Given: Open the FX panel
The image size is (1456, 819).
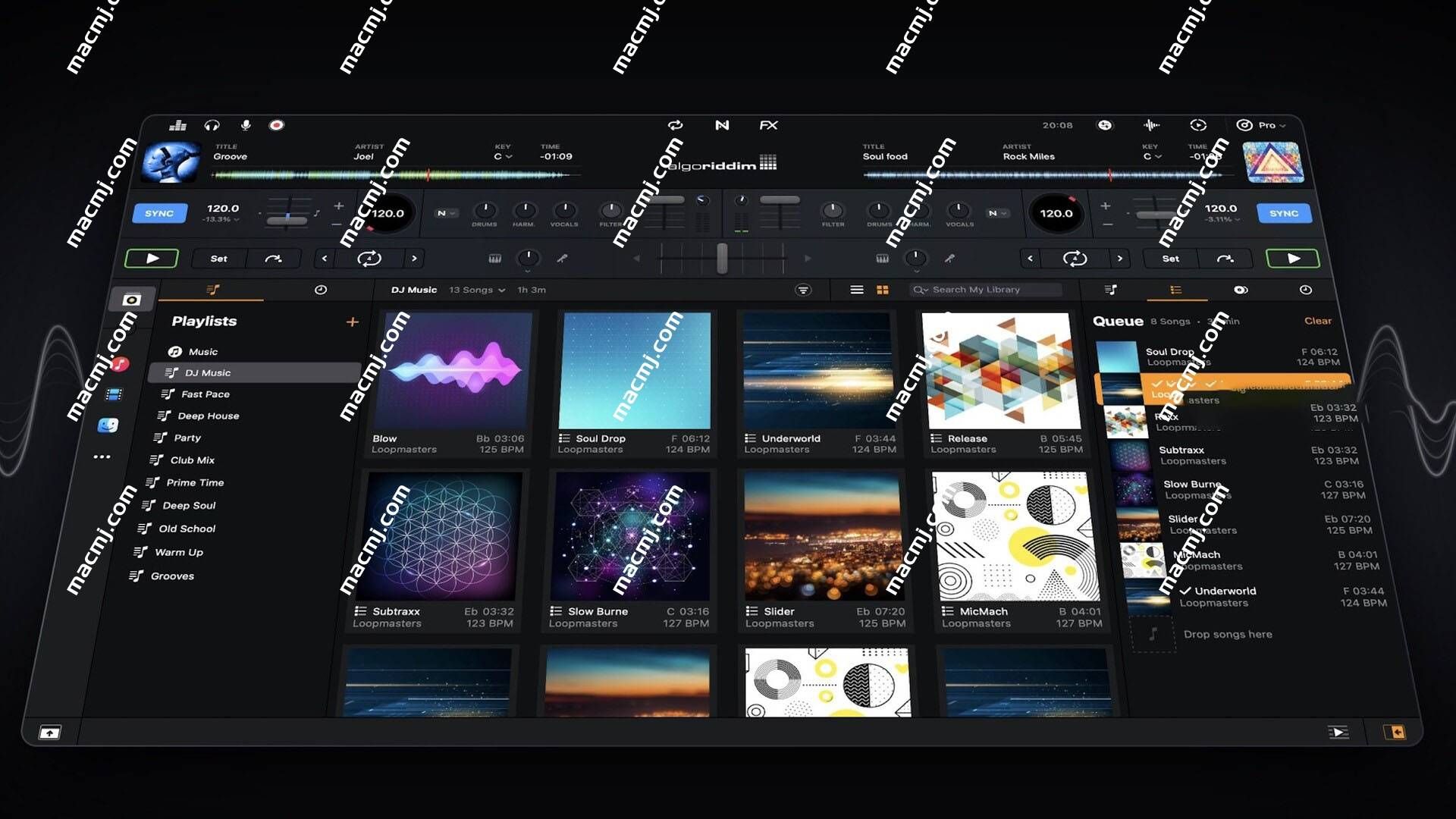Looking at the screenshot, I should pos(768,125).
